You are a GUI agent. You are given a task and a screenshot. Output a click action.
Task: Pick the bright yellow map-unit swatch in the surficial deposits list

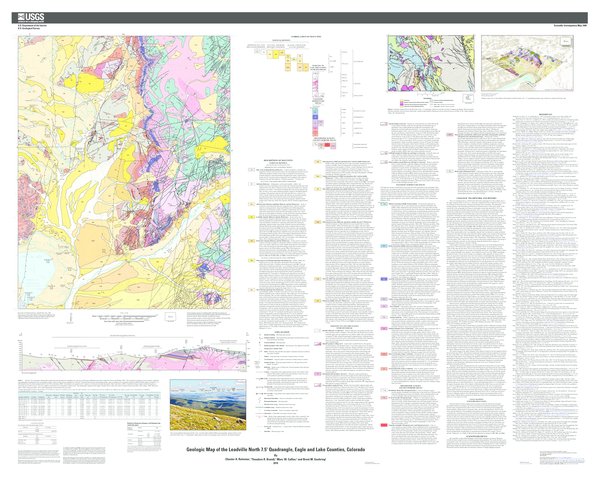(x=251, y=217)
